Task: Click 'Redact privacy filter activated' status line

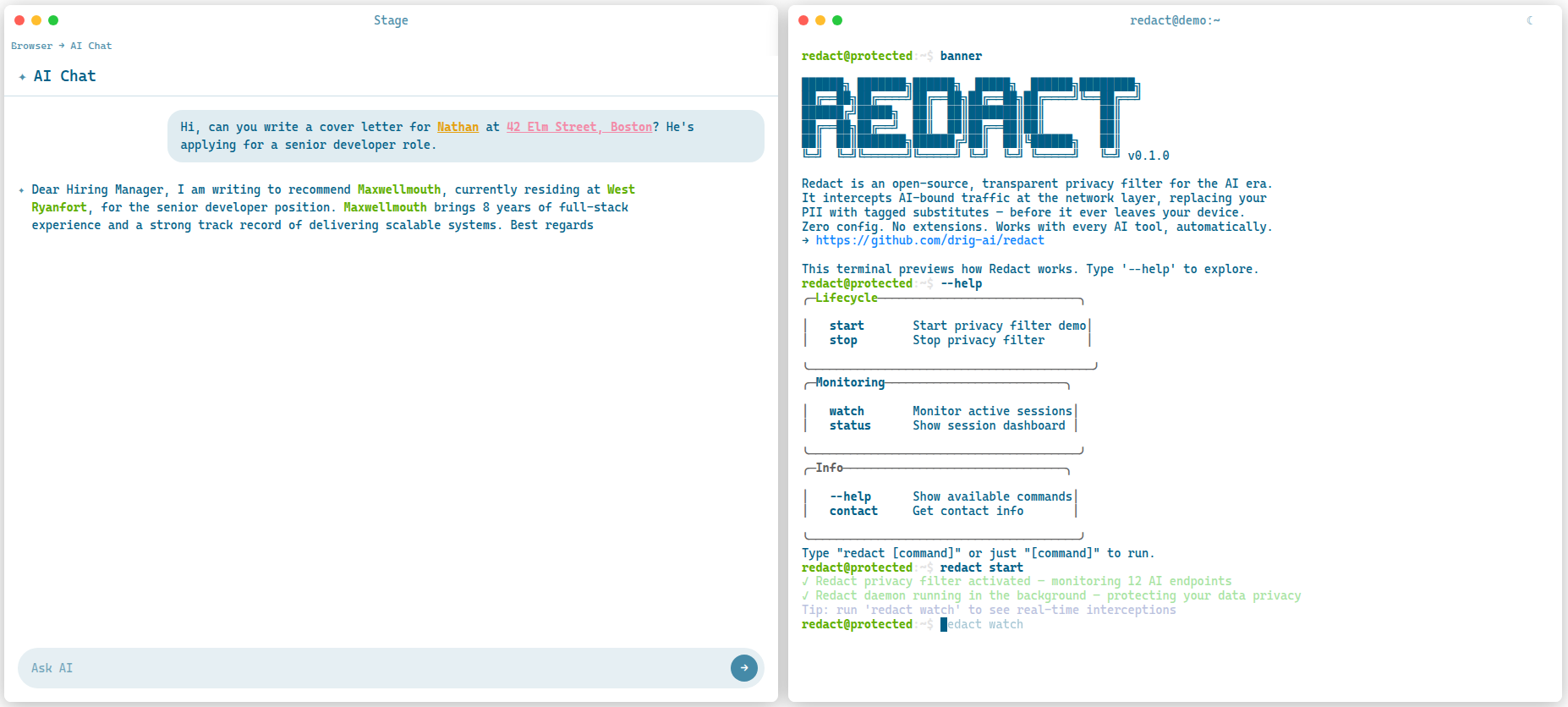Action: [x=1017, y=581]
